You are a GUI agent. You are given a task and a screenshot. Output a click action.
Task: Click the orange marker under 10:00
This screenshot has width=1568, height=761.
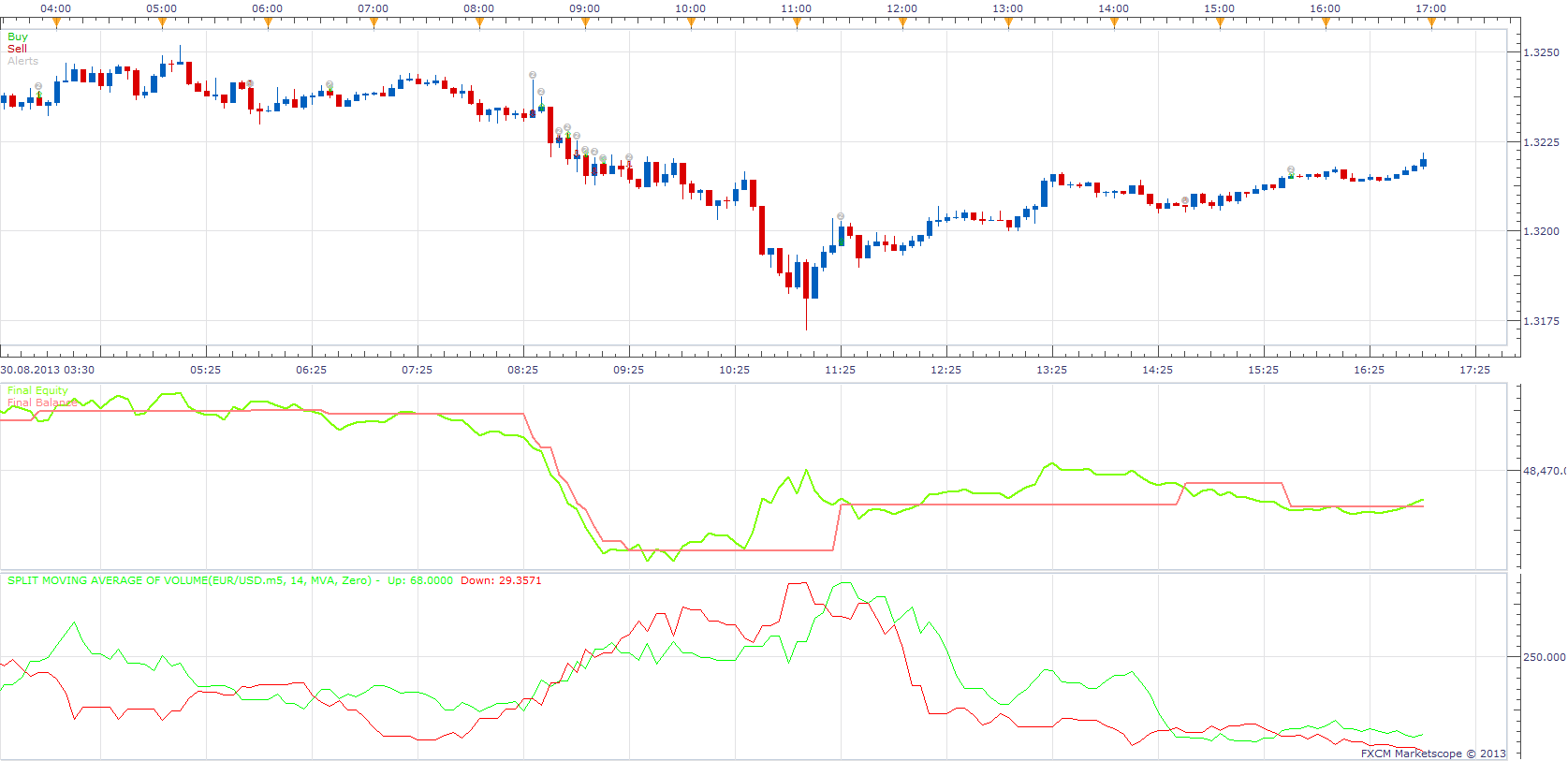click(691, 23)
